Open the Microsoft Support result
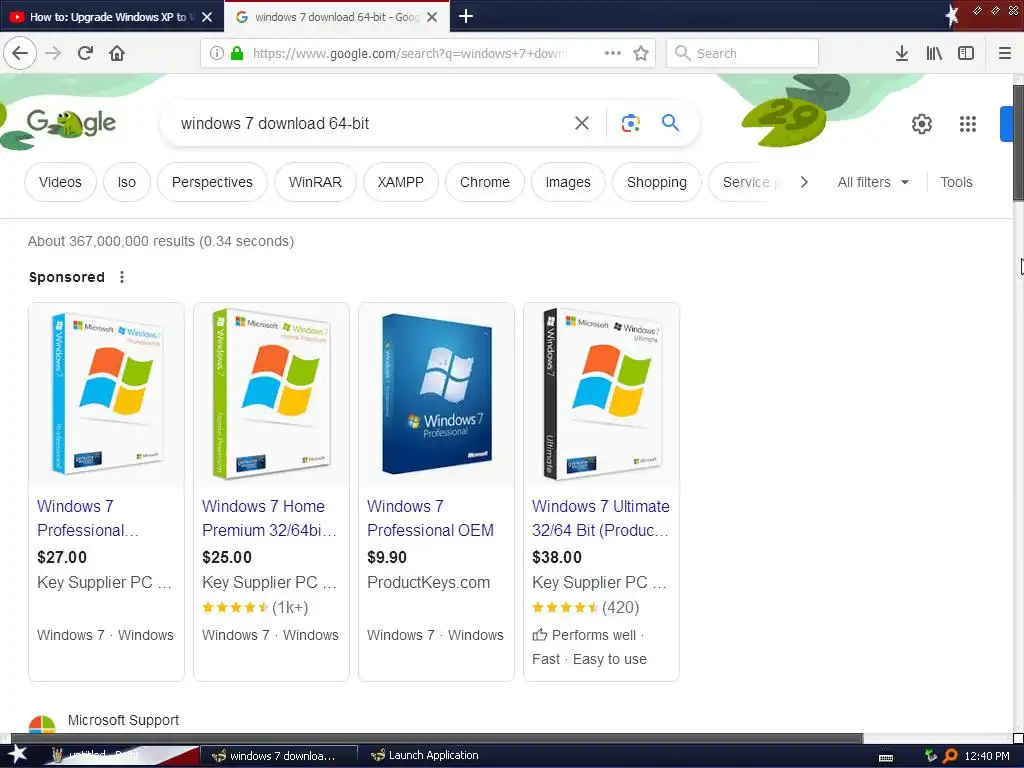Image resolution: width=1024 pixels, height=768 pixels. pyautogui.click(x=123, y=720)
